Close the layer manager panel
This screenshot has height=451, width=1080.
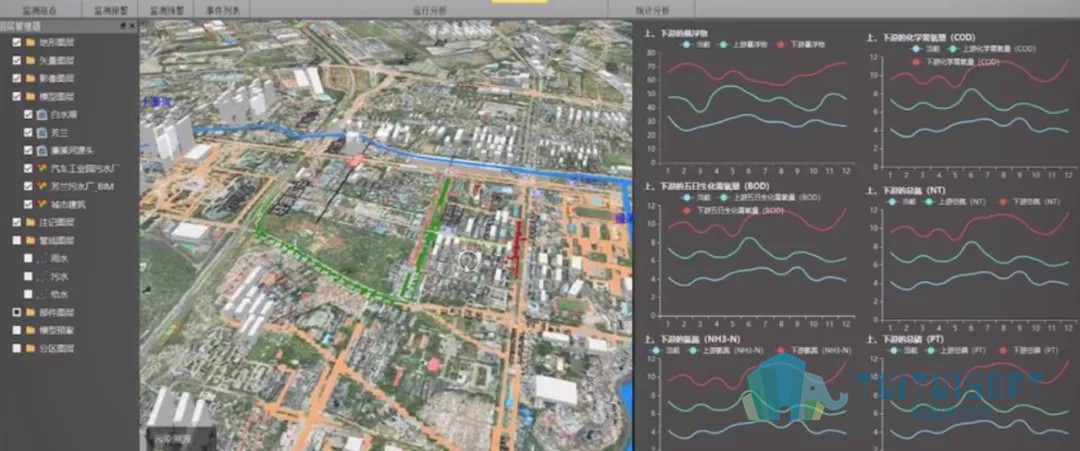[132, 25]
